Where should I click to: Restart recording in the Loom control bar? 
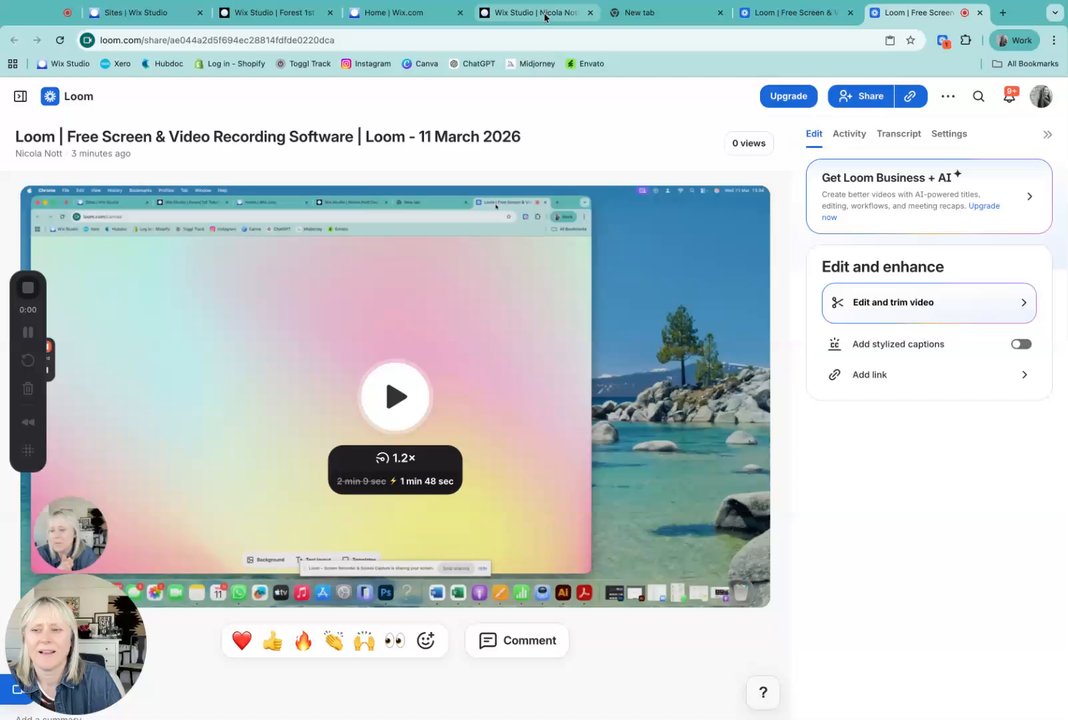coord(28,360)
